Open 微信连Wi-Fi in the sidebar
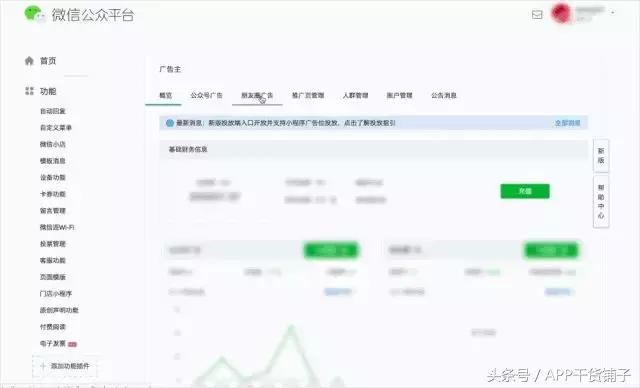Image resolution: width=640 pixels, height=388 pixels. (57, 227)
